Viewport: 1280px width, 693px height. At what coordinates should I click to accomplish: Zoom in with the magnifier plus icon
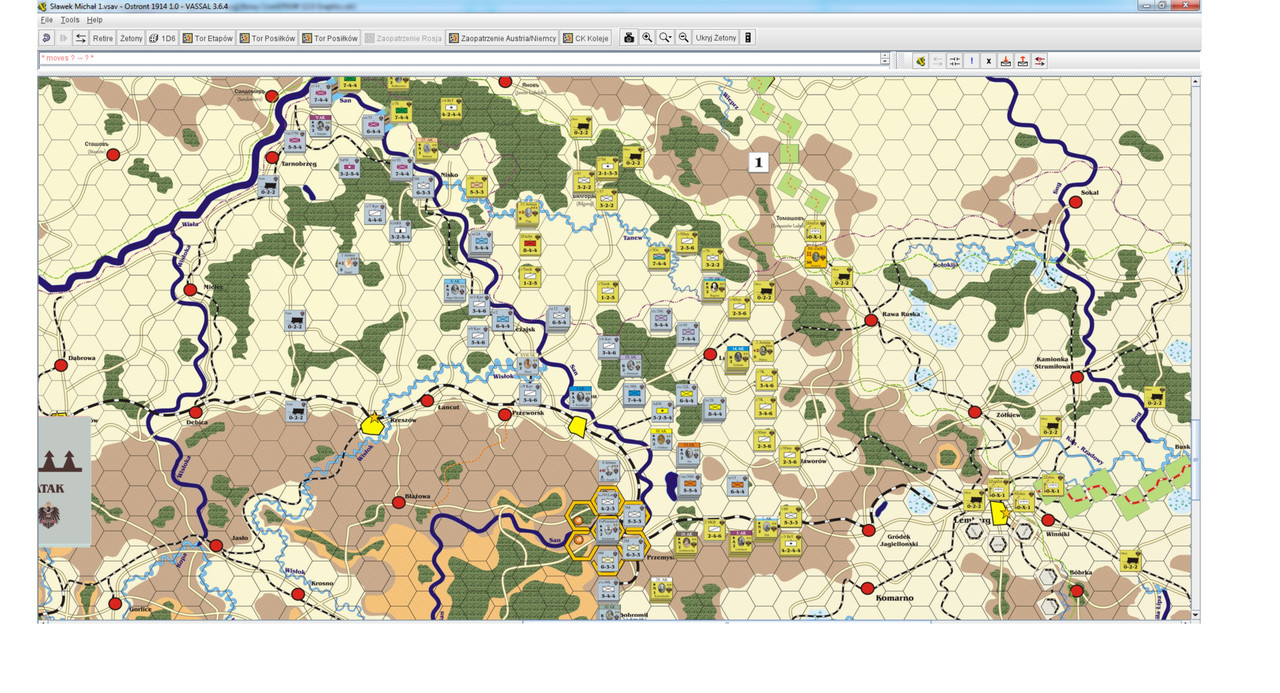(647, 38)
